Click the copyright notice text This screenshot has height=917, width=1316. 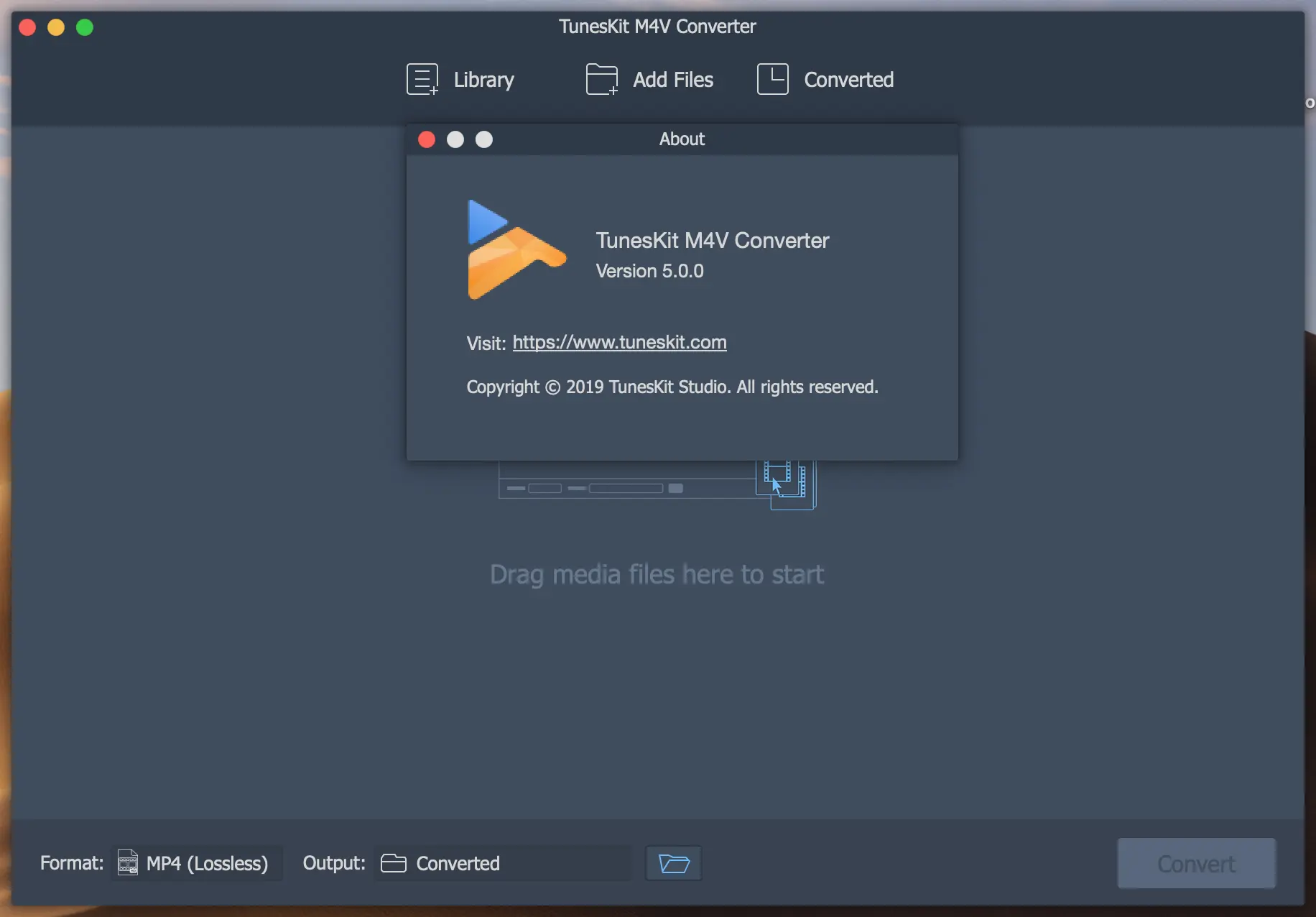[x=672, y=387]
